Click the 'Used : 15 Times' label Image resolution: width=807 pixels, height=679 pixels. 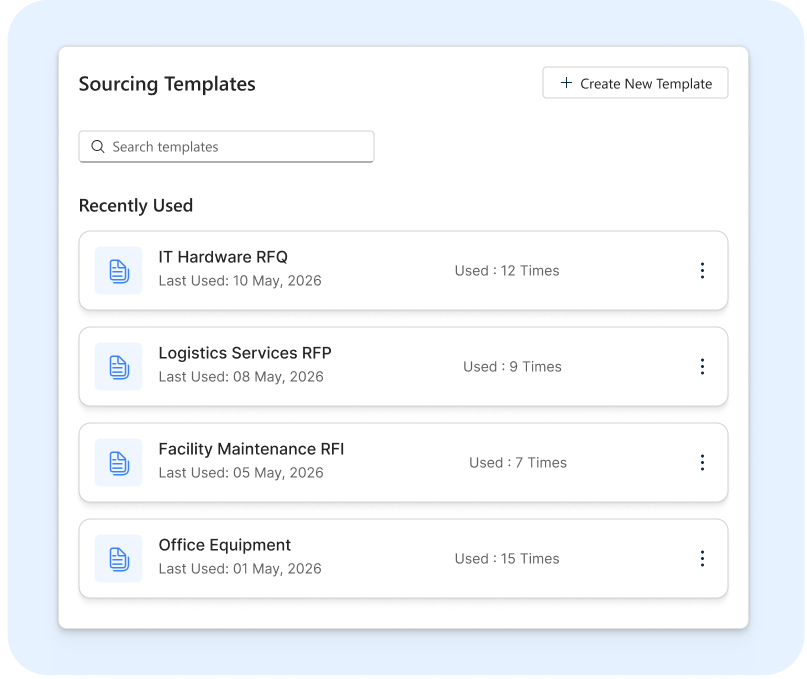pyautogui.click(x=507, y=559)
